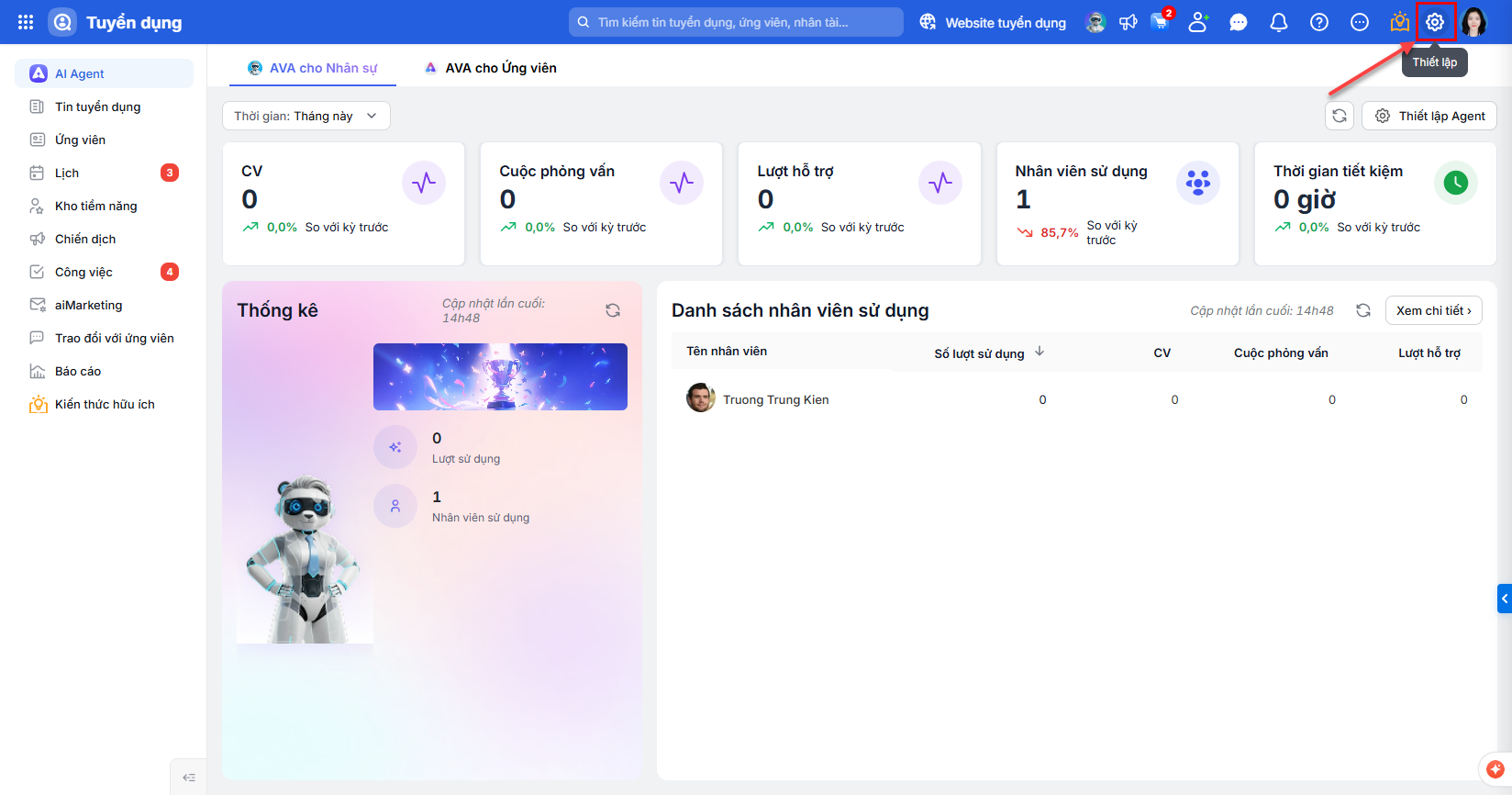
Task: Refresh the Thống kê panel
Action: coord(613,310)
